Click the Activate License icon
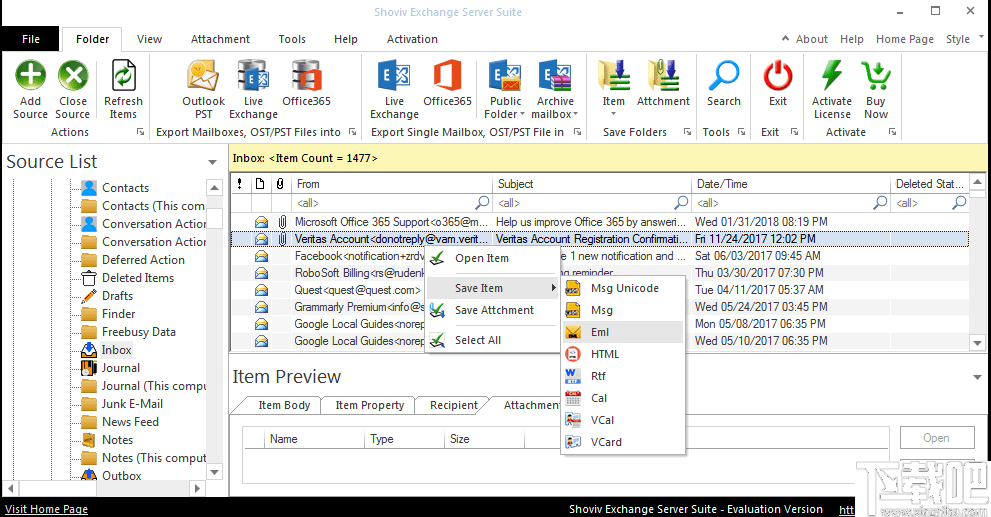 tap(832, 75)
